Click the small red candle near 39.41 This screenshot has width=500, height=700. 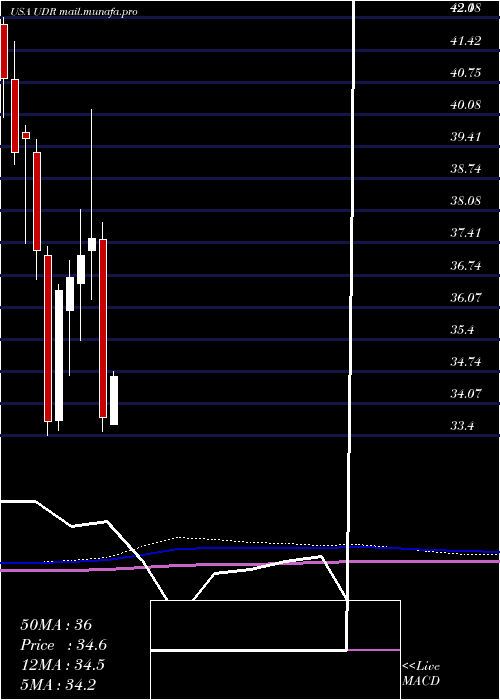click(x=26, y=135)
